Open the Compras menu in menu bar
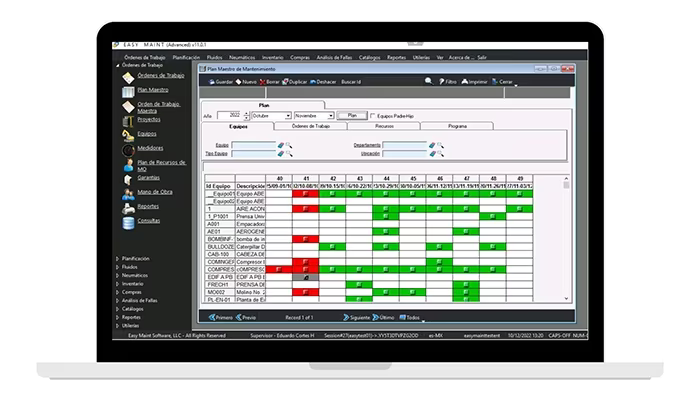 pos(300,58)
